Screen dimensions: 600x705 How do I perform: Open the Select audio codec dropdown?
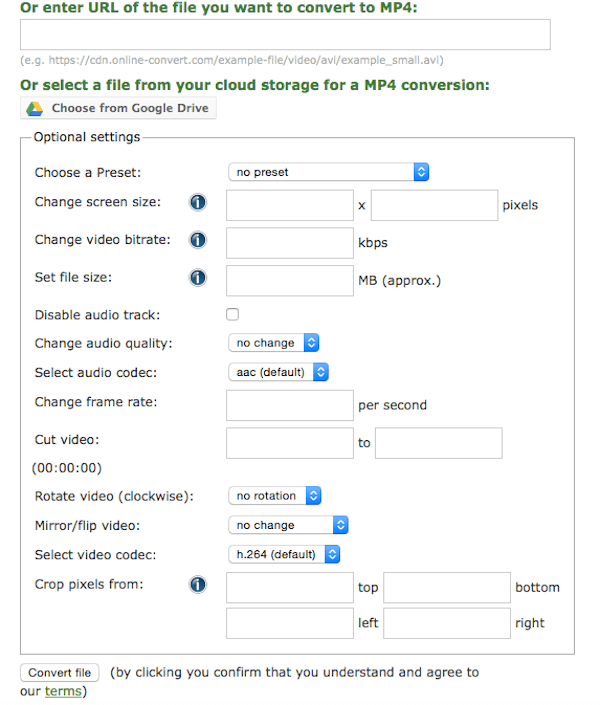tap(278, 372)
